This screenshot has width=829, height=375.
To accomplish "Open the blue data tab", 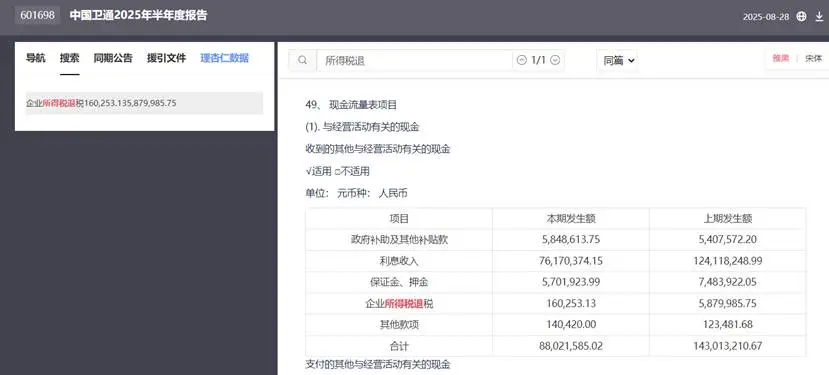I will pos(224,58).
